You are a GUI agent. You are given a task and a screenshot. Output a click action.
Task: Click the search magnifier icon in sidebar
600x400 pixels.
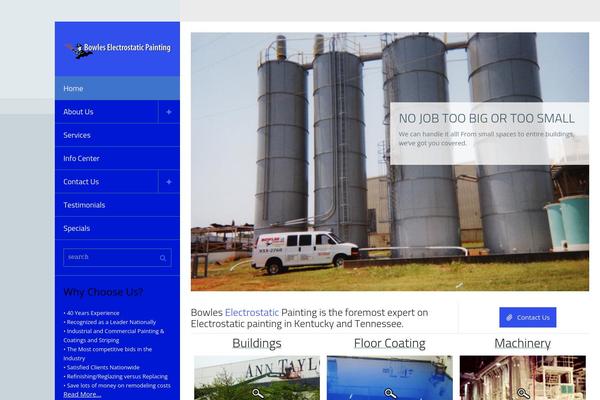tap(163, 258)
